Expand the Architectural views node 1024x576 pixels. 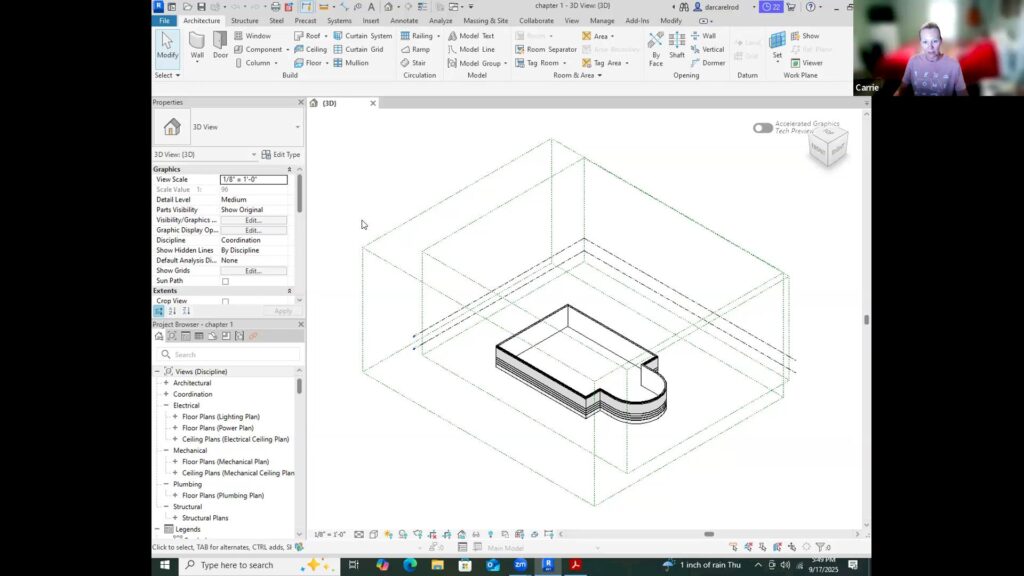pyautogui.click(x=166, y=383)
